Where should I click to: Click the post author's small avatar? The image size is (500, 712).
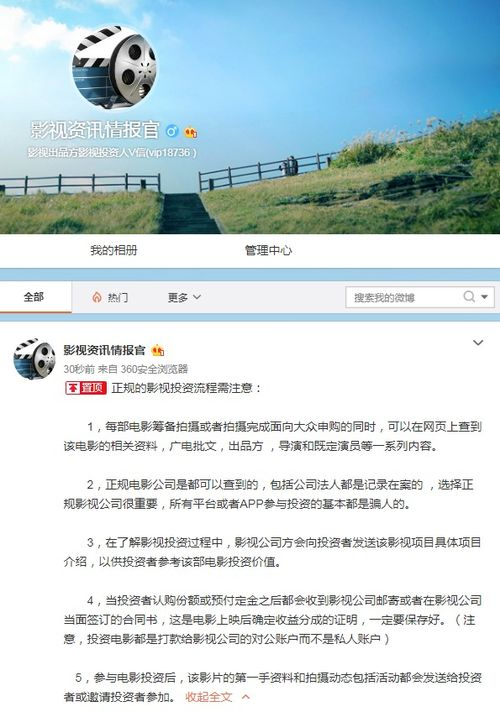35,358
